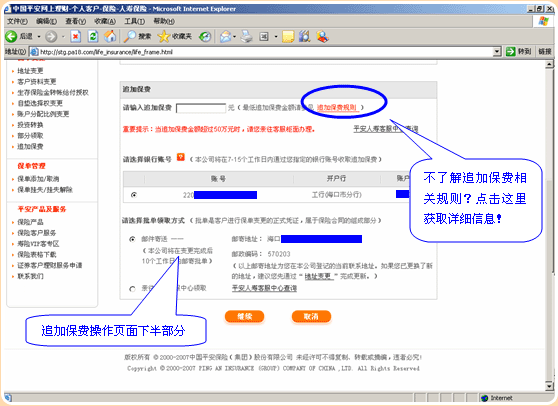Click the vertical scrollbar up arrow
This screenshot has width=558, height=406.
pyautogui.click(x=549, y=64)
